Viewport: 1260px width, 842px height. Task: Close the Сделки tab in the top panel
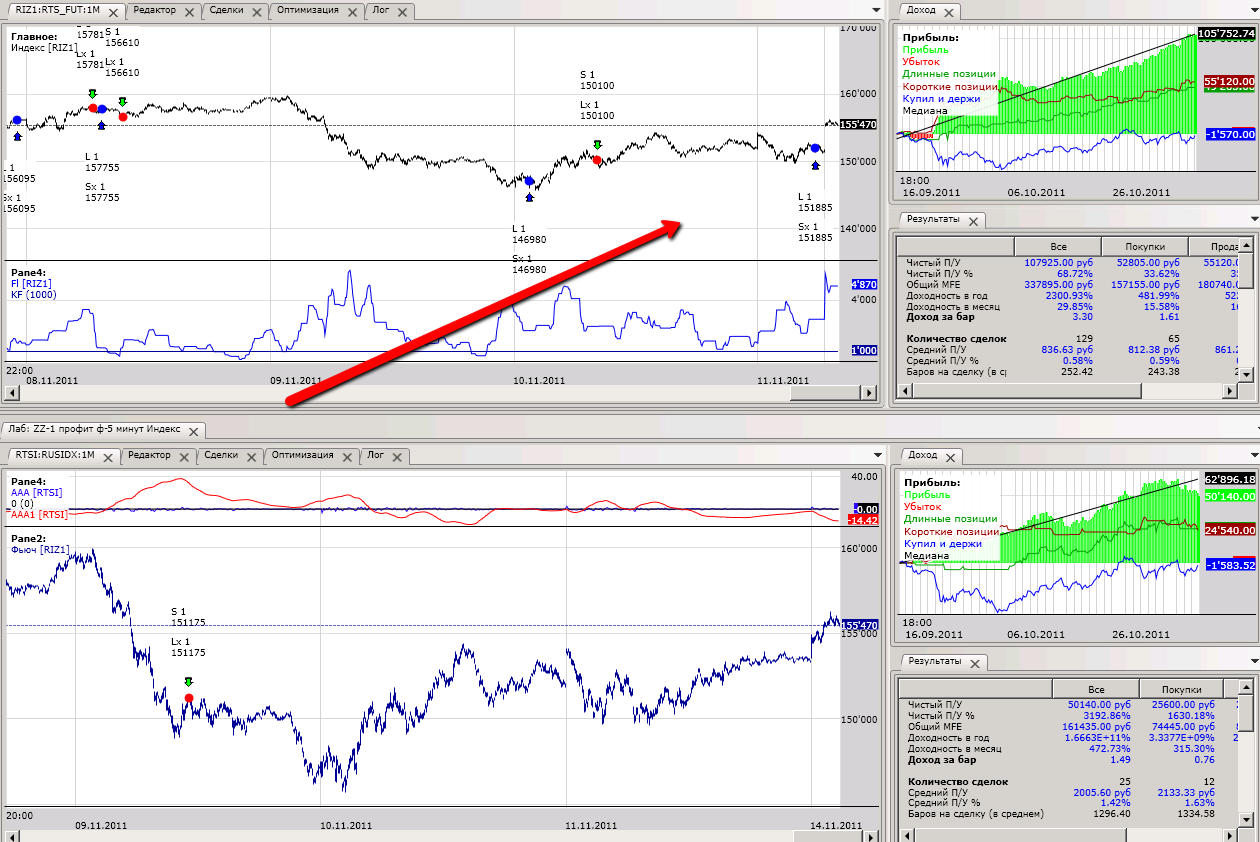tap(258, 12)
